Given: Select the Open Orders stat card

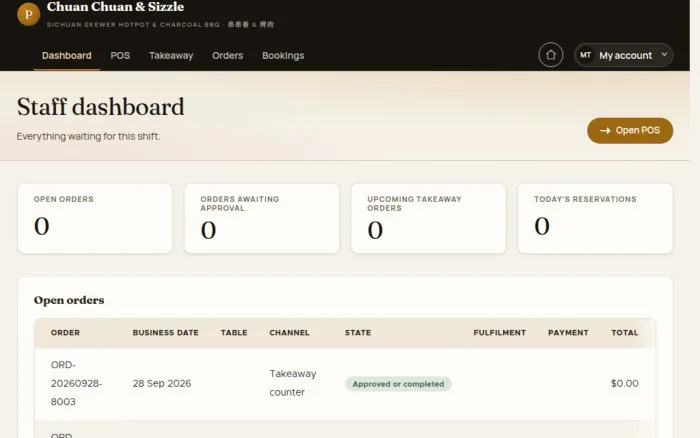Looking at the screenshot, I should pos(95,218).
